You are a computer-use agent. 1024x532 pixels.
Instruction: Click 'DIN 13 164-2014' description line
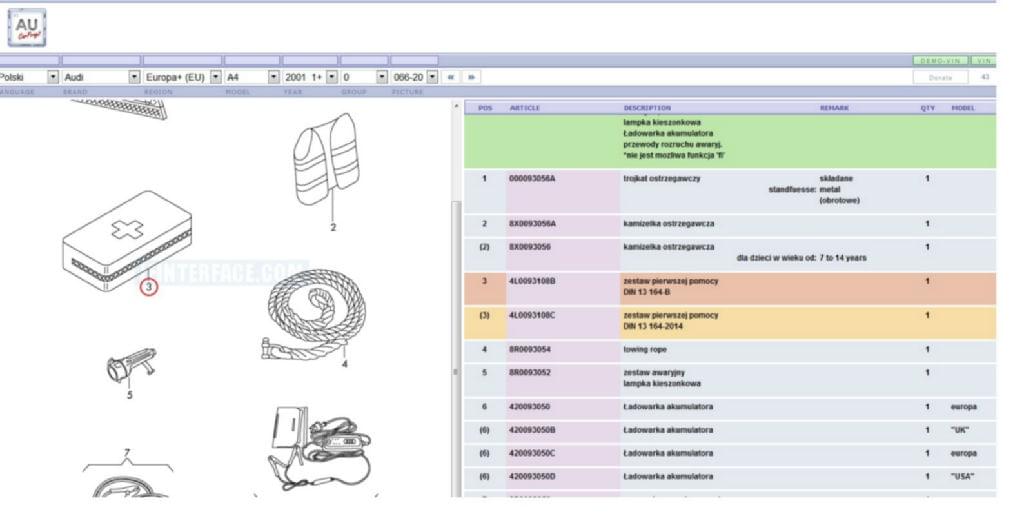click(x=654, y=326)
